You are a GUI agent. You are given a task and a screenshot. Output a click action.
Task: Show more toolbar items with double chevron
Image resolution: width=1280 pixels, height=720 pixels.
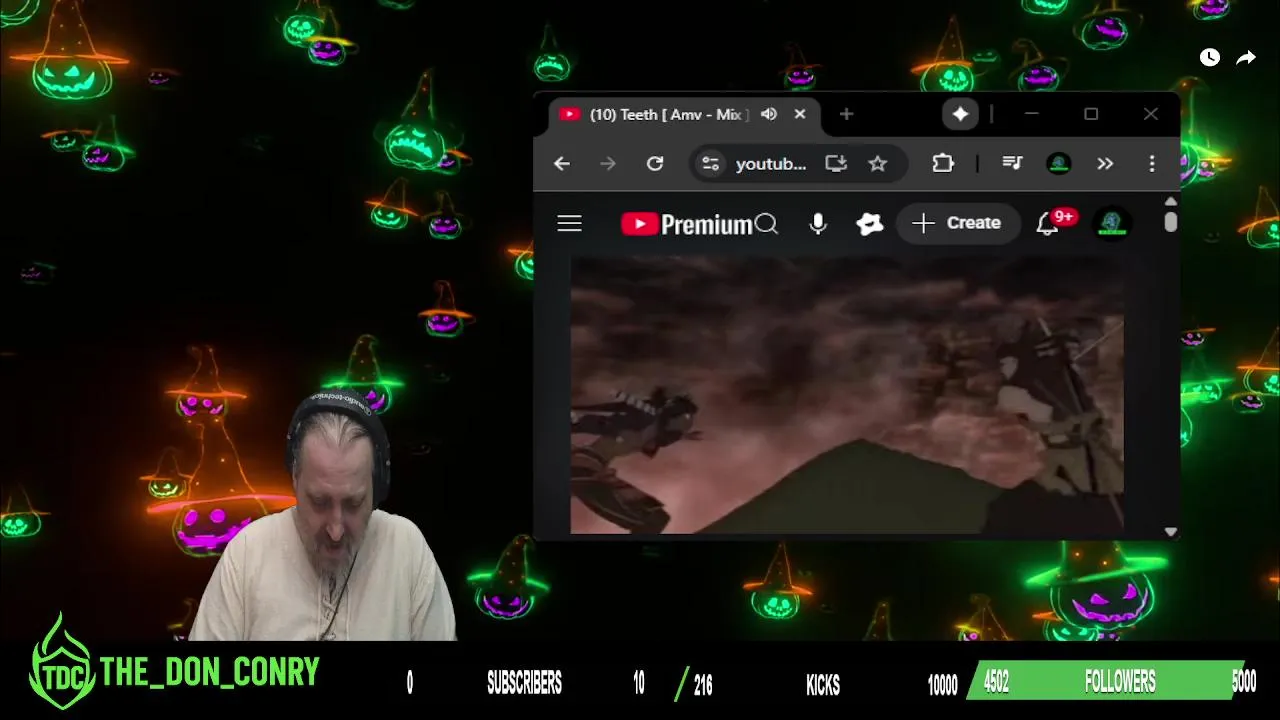(x=1105, y=164)
